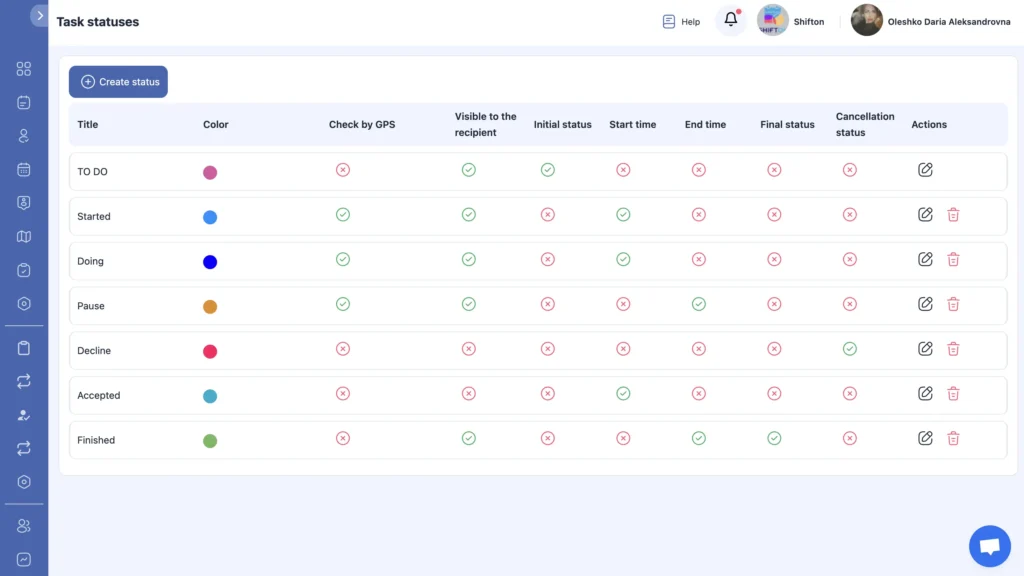1024x576 pixels.
Task: Select the map icon in sidebar
Action: (24, 235)
